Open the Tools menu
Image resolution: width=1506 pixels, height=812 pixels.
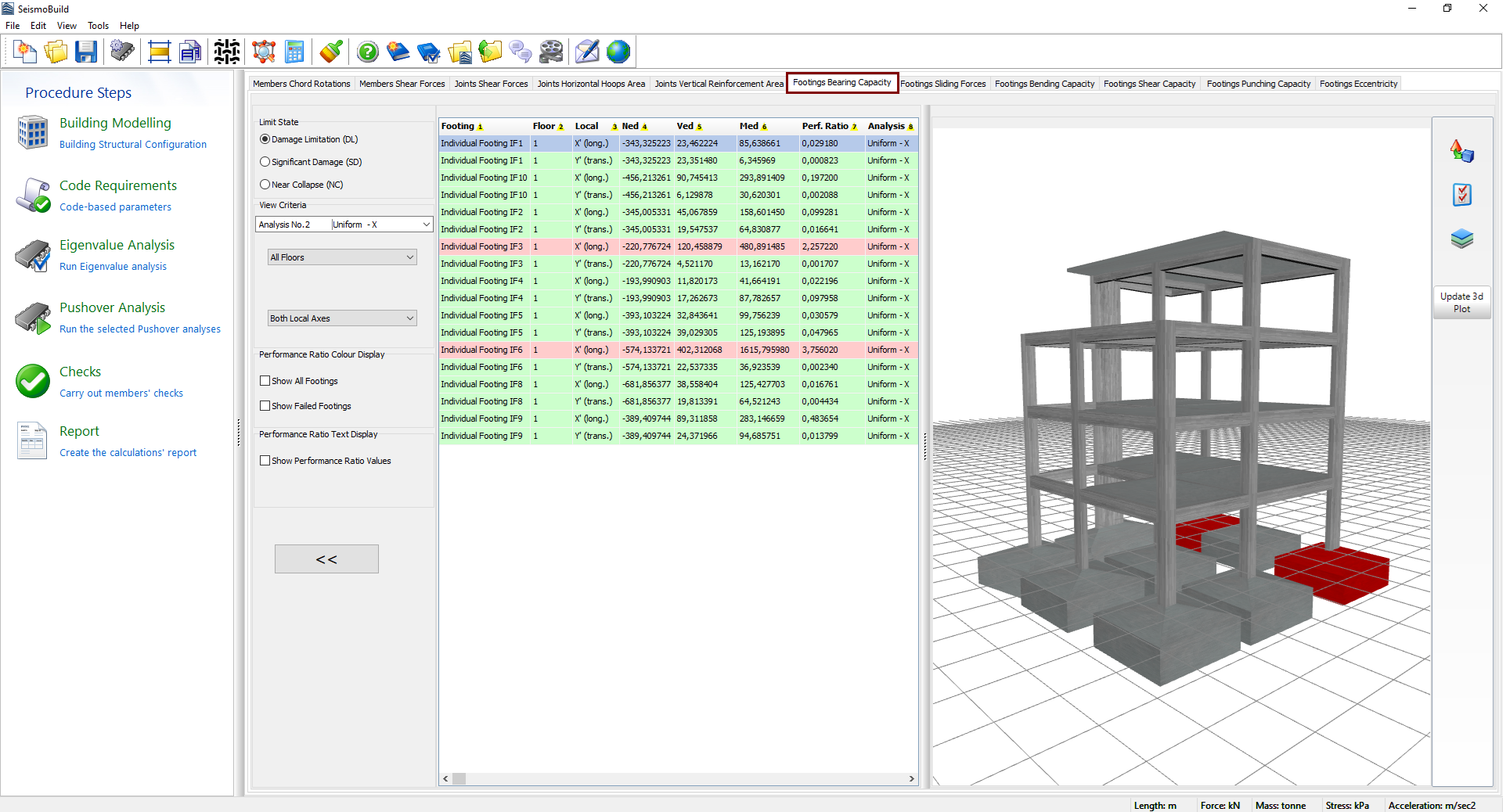(98, 26)
